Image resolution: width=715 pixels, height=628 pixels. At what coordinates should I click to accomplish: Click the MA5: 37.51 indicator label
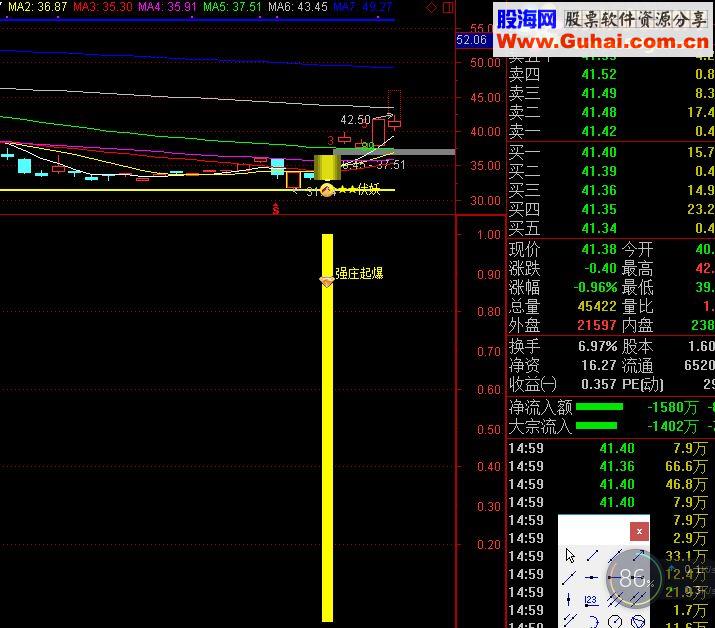[x=232, y=7]
